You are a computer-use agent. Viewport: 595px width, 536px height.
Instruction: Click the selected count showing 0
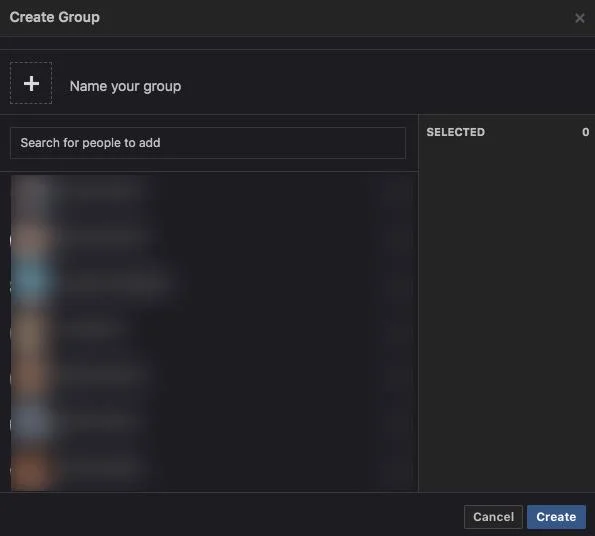tap(586, 132)
